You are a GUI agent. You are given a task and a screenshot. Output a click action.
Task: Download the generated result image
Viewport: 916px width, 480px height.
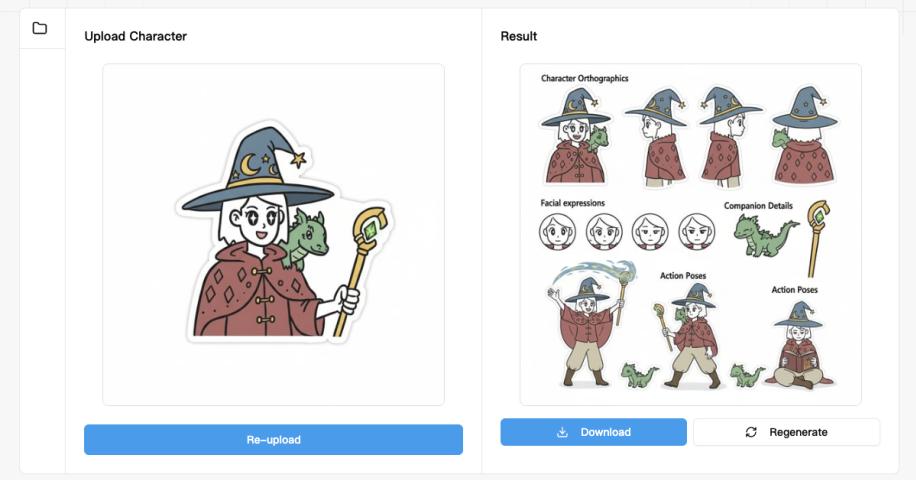point(594,432)
